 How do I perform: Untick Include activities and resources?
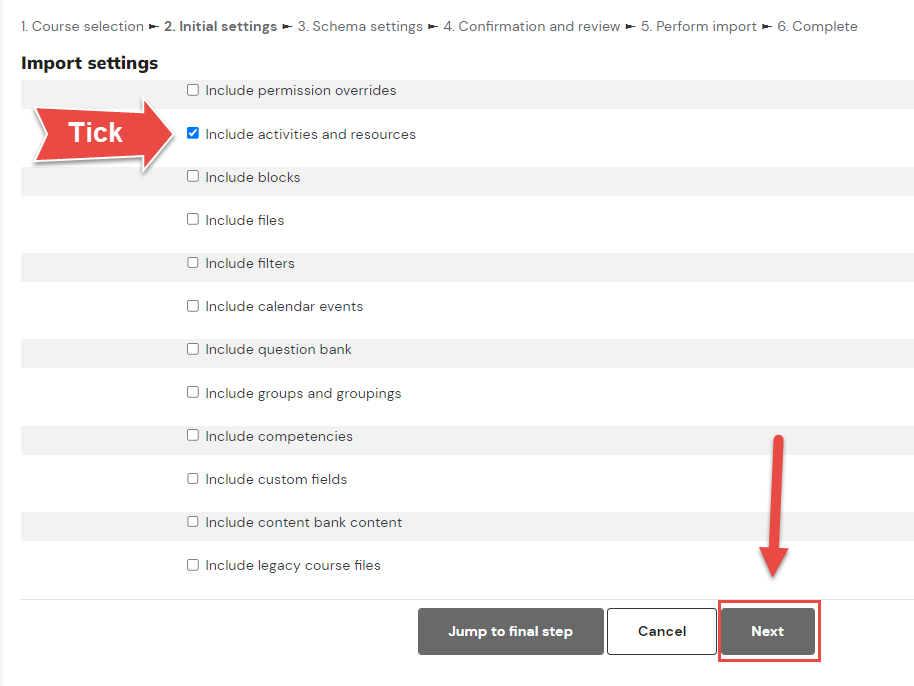coord(192,133)
